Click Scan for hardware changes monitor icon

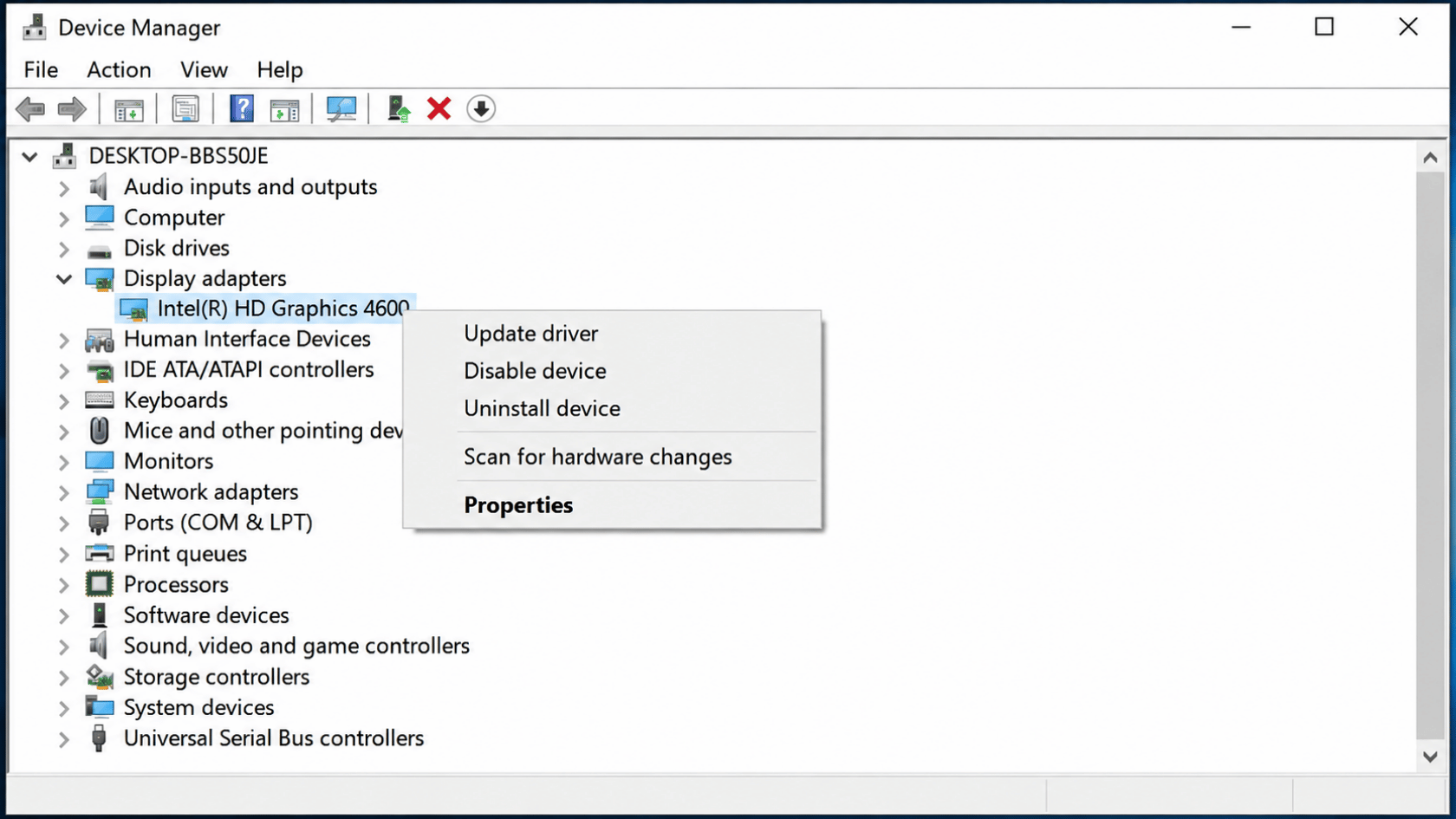point(341,109)
